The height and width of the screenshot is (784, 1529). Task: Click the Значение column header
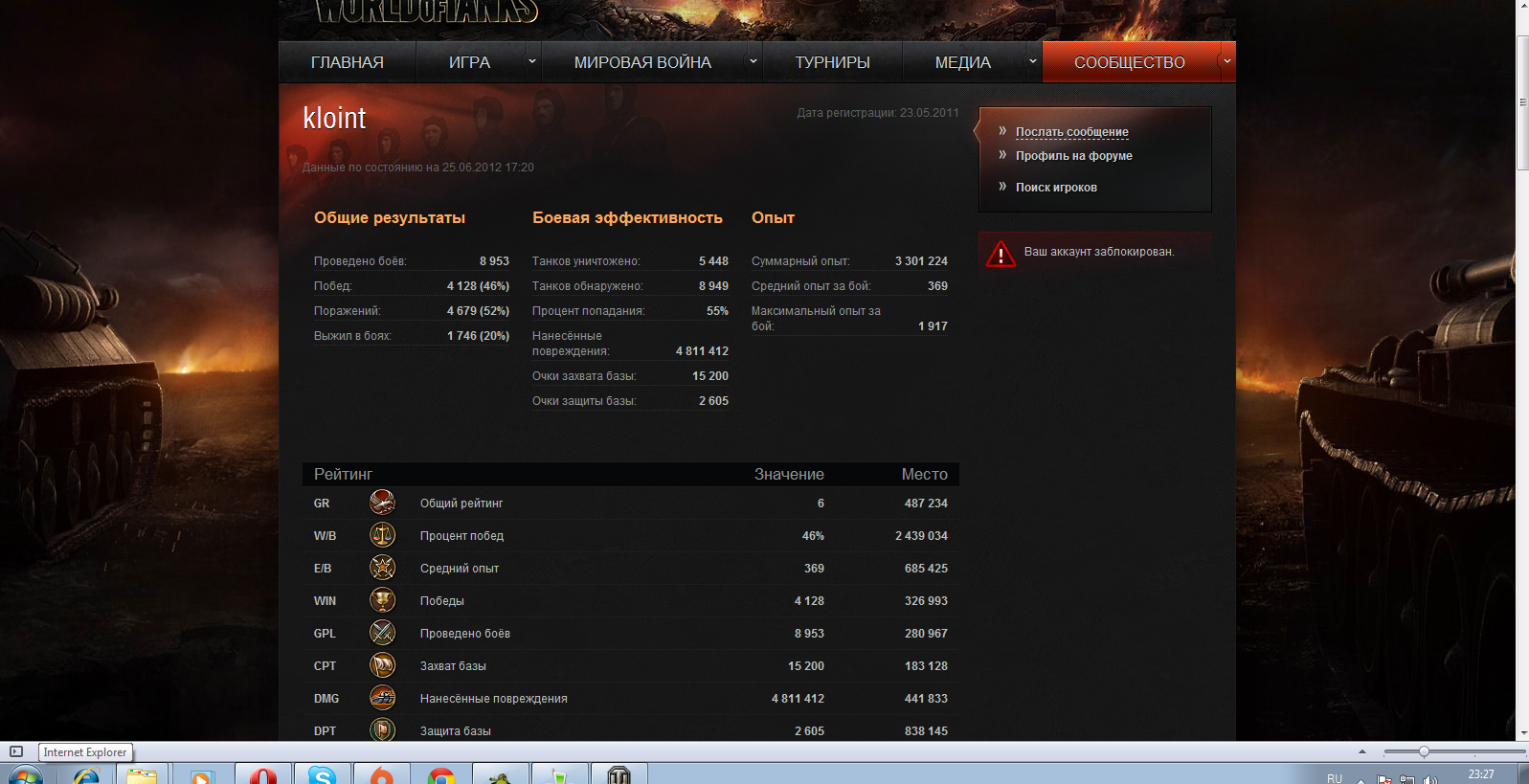point(789,474)
